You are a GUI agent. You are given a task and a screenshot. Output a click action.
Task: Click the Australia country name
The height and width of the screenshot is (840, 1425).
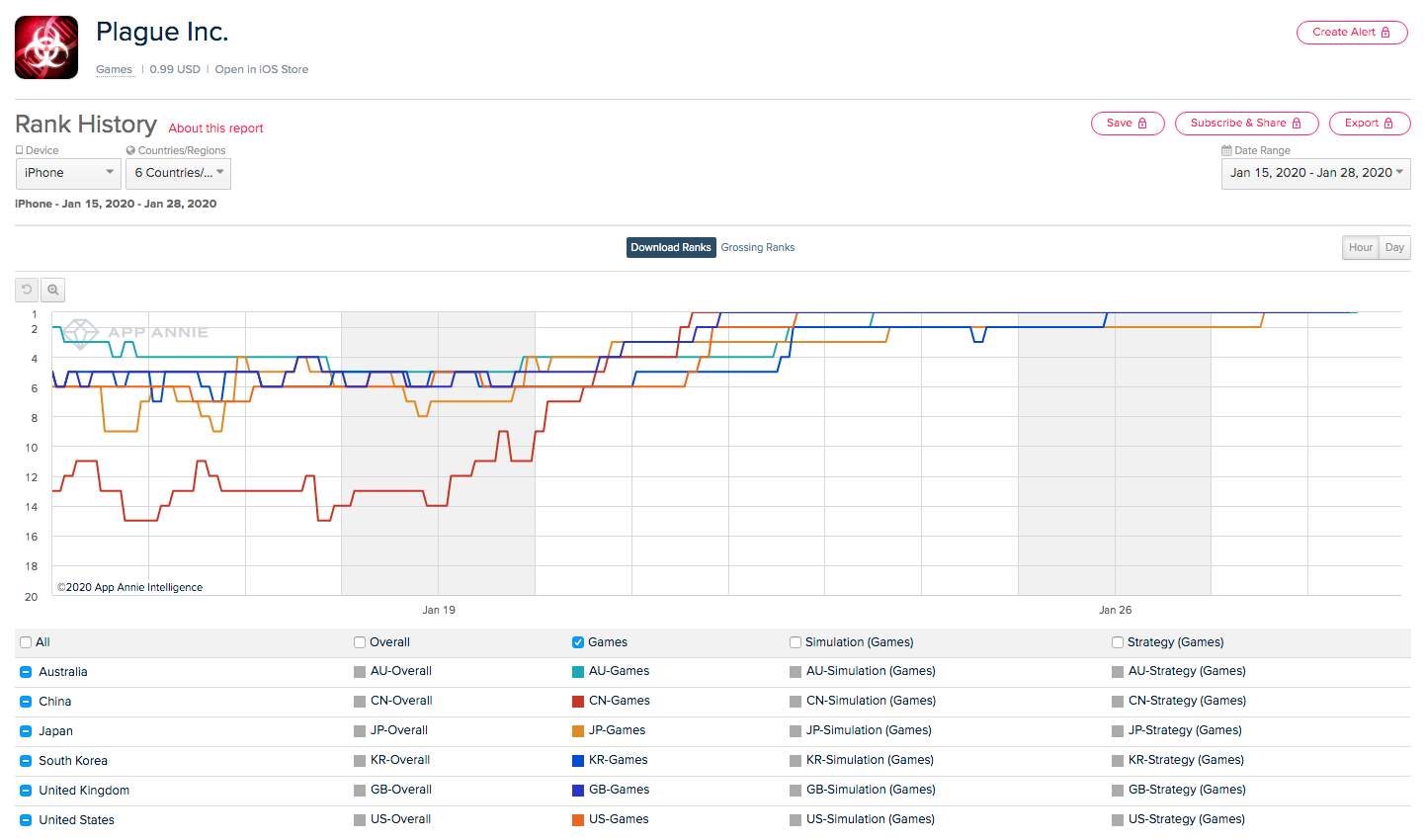(63, 672)
